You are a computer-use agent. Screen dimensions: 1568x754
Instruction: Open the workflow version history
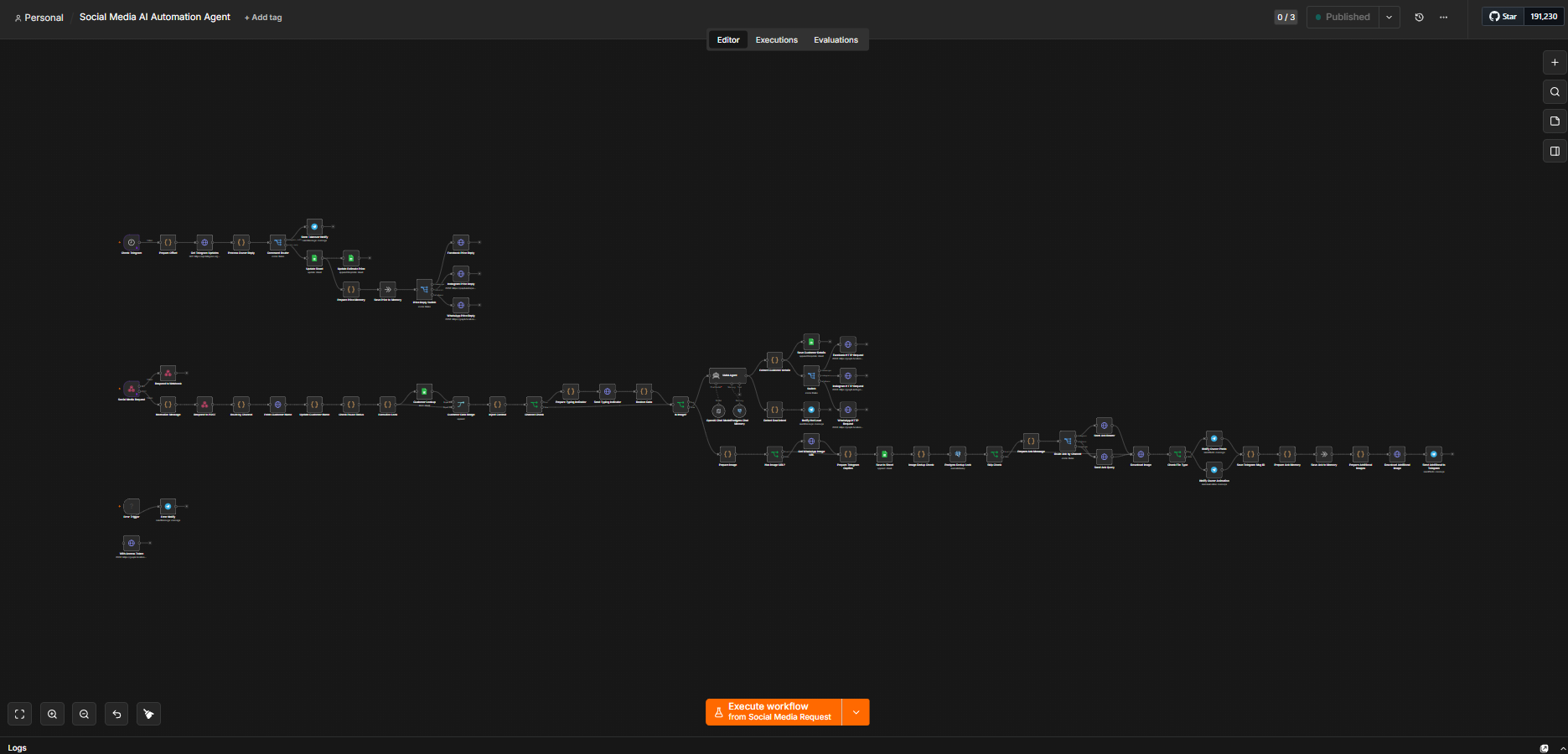pos(1419,17)
